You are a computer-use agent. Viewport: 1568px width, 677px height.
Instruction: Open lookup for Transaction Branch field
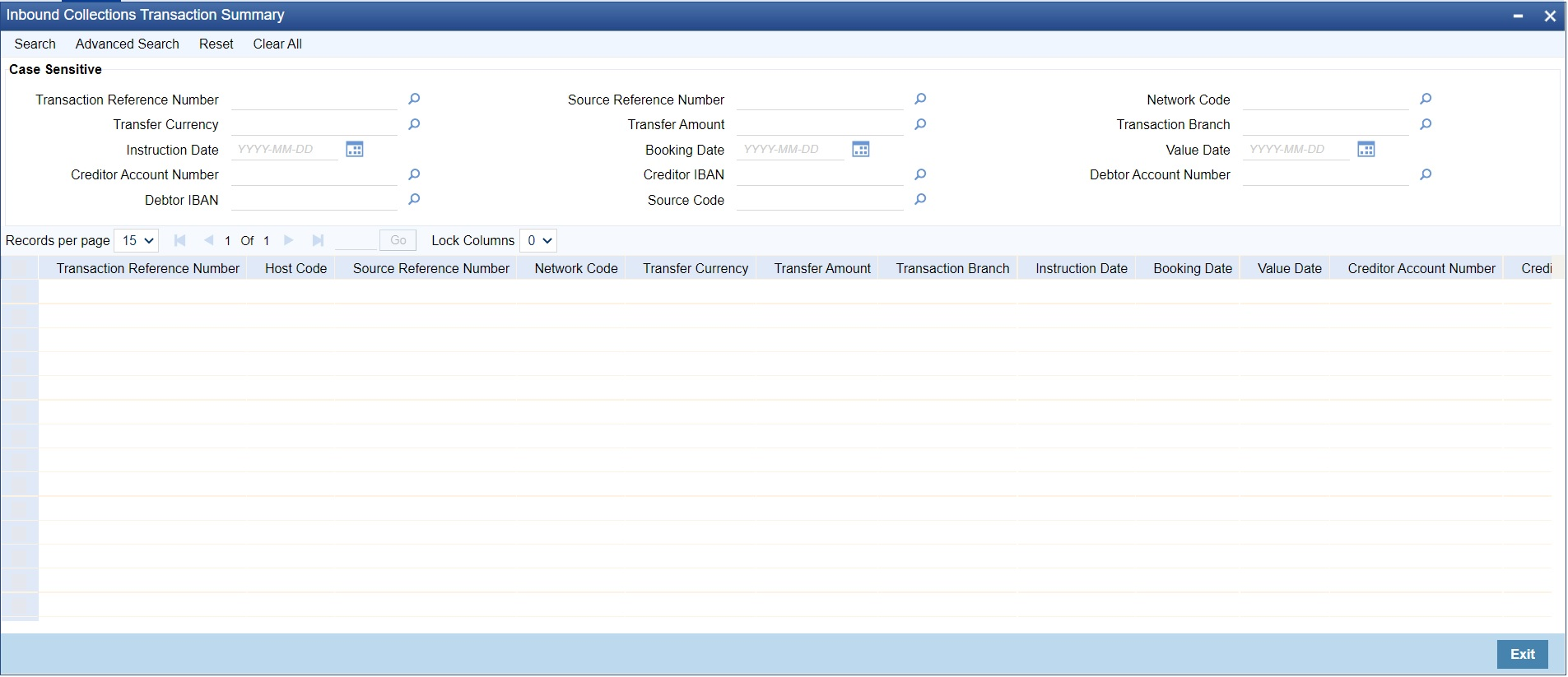click(x=1426, y=124)
